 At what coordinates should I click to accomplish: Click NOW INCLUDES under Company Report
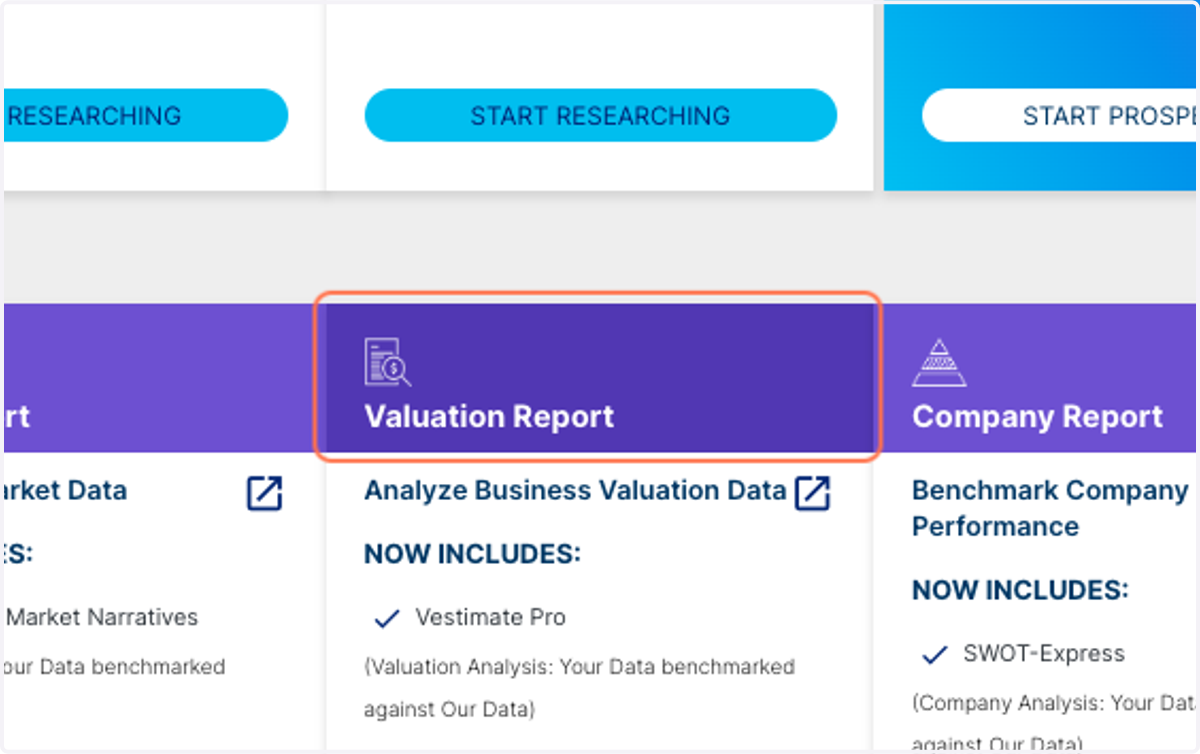click(x=1020, y=589)
